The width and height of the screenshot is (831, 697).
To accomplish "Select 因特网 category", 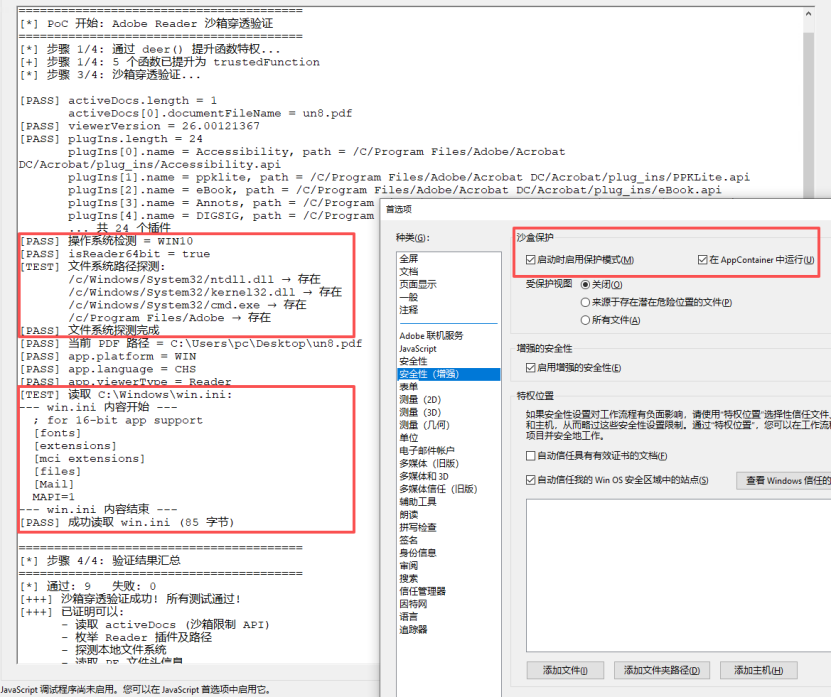I will pyautogui.click(x=413, y=604).
